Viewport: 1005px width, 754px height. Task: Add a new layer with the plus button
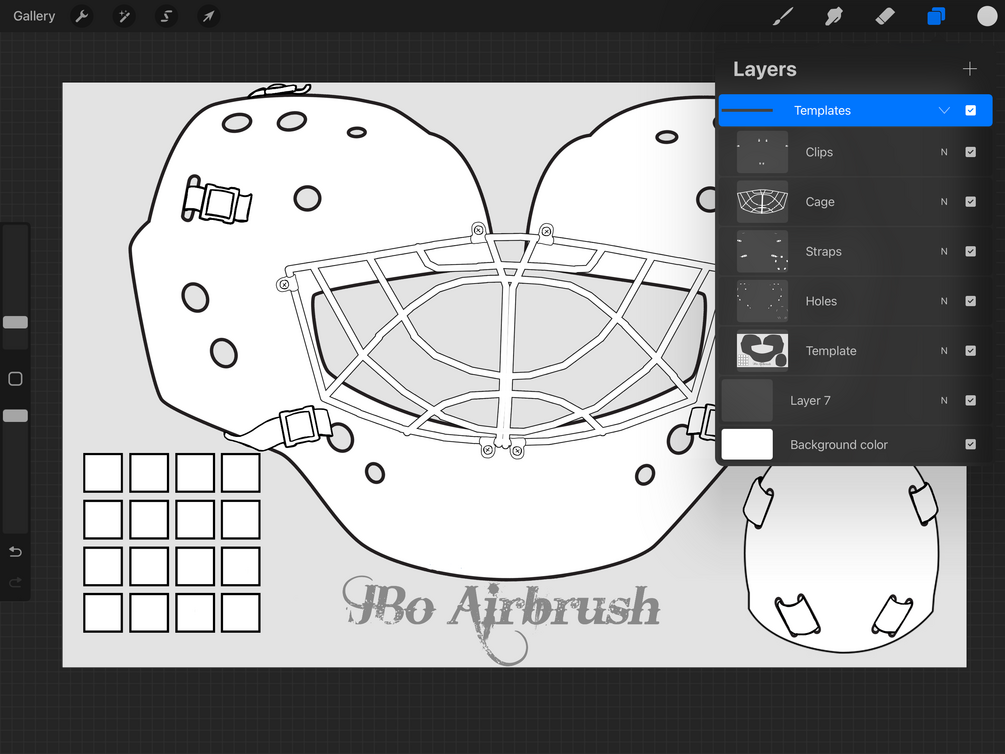tap(969, 68)
